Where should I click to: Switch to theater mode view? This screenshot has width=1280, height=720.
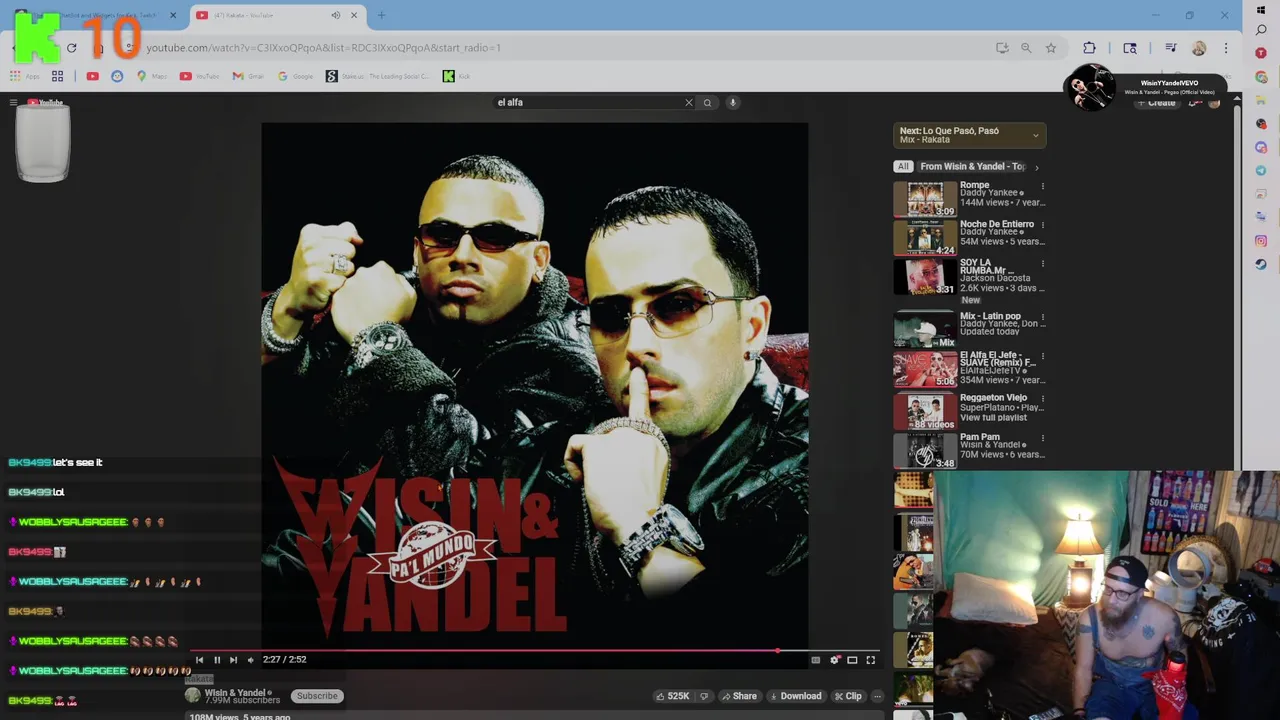(852, 660)
